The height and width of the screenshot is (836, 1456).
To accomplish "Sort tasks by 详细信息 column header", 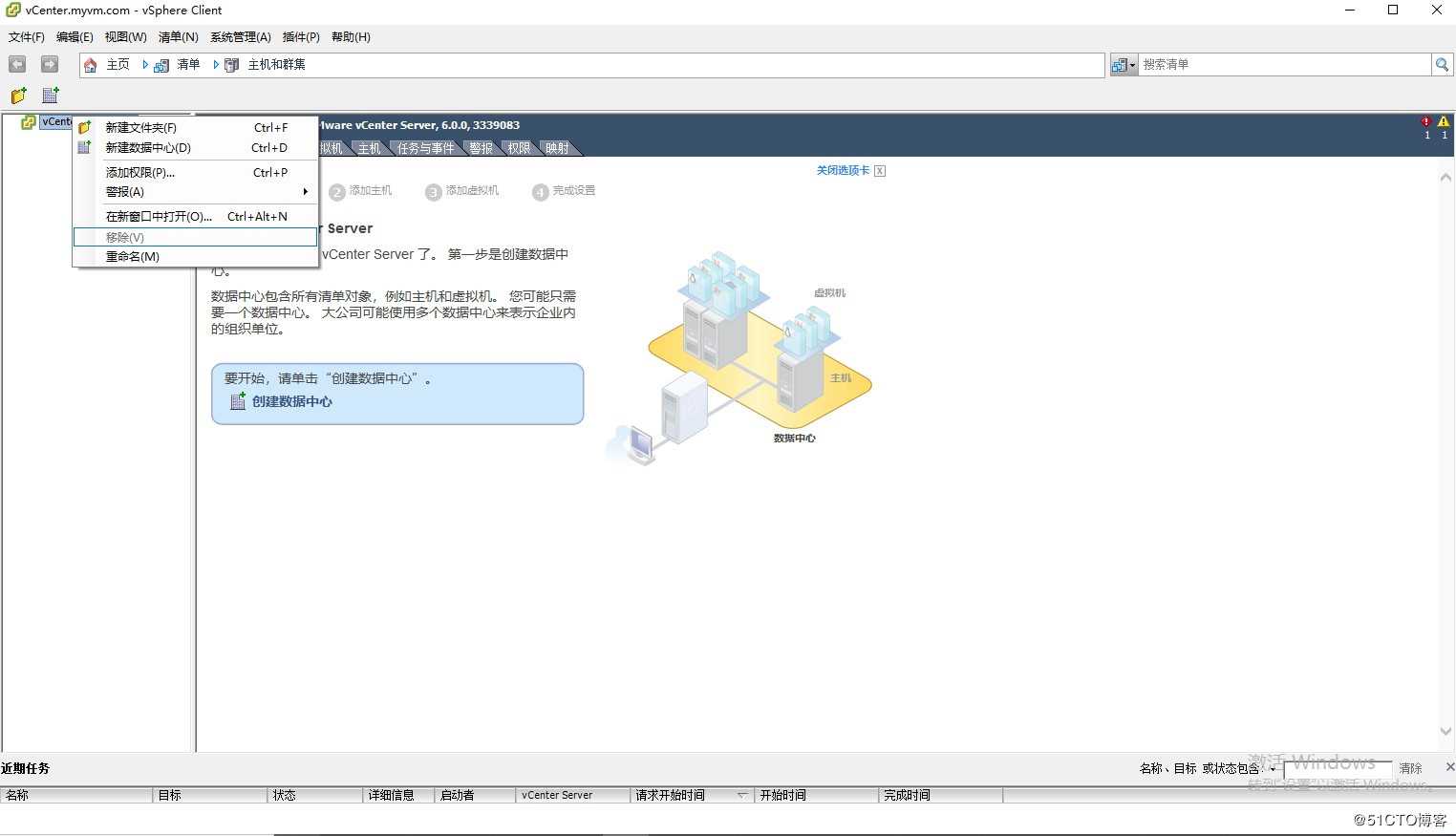I will (399, 795).
